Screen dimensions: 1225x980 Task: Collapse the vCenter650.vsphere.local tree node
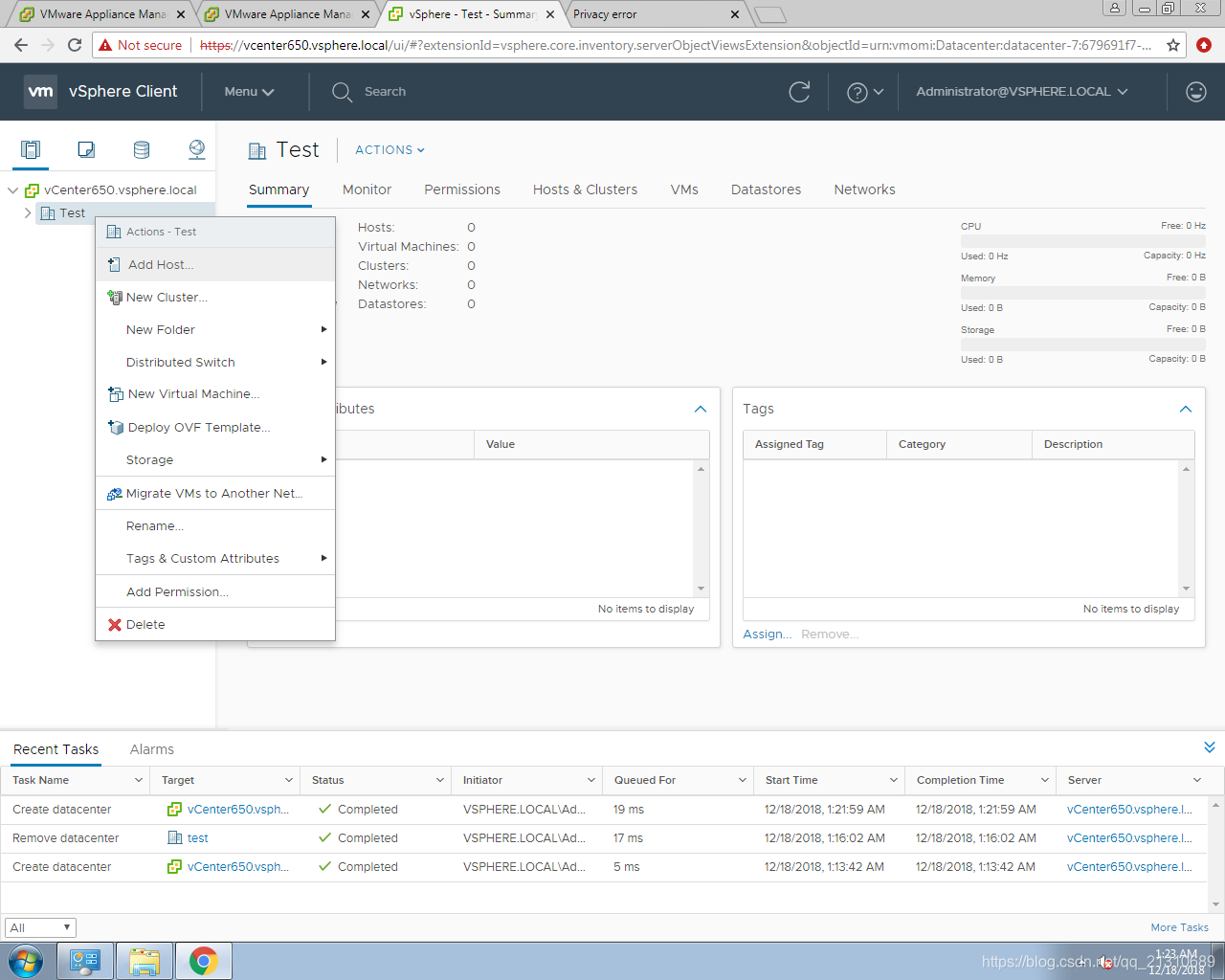(13, 190)
